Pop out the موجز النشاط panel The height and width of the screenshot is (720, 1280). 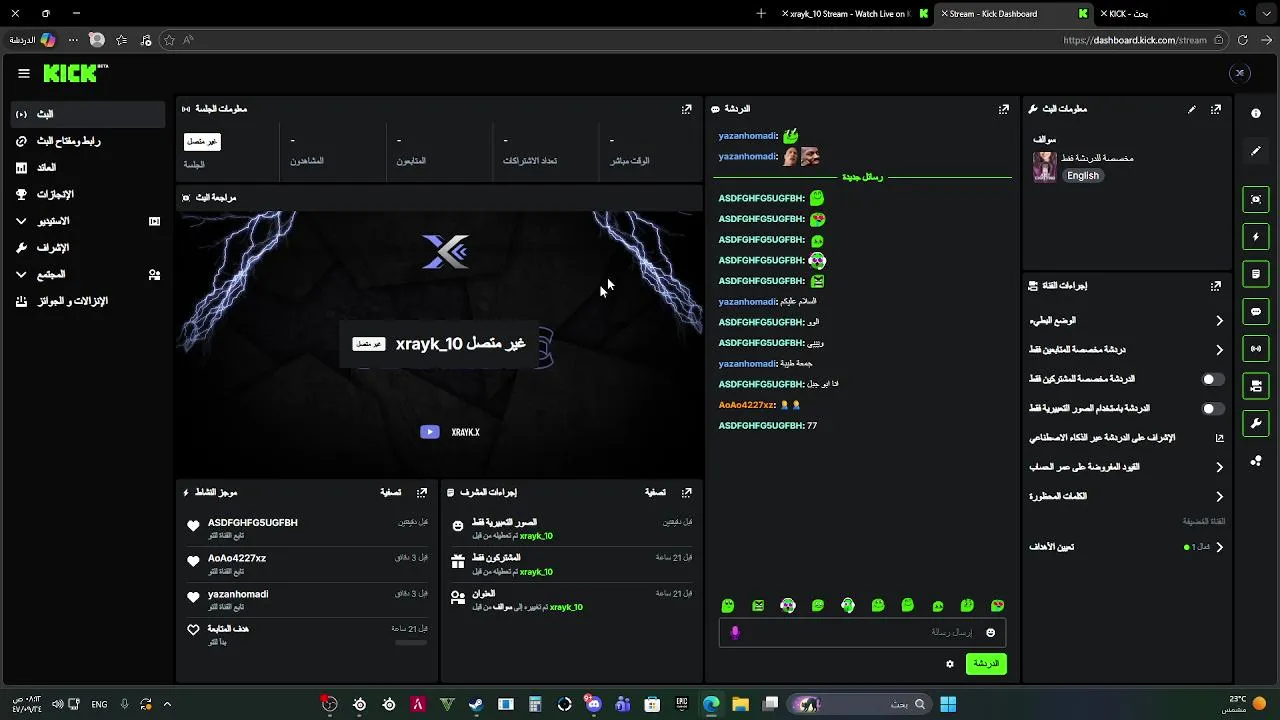(422, 493)
